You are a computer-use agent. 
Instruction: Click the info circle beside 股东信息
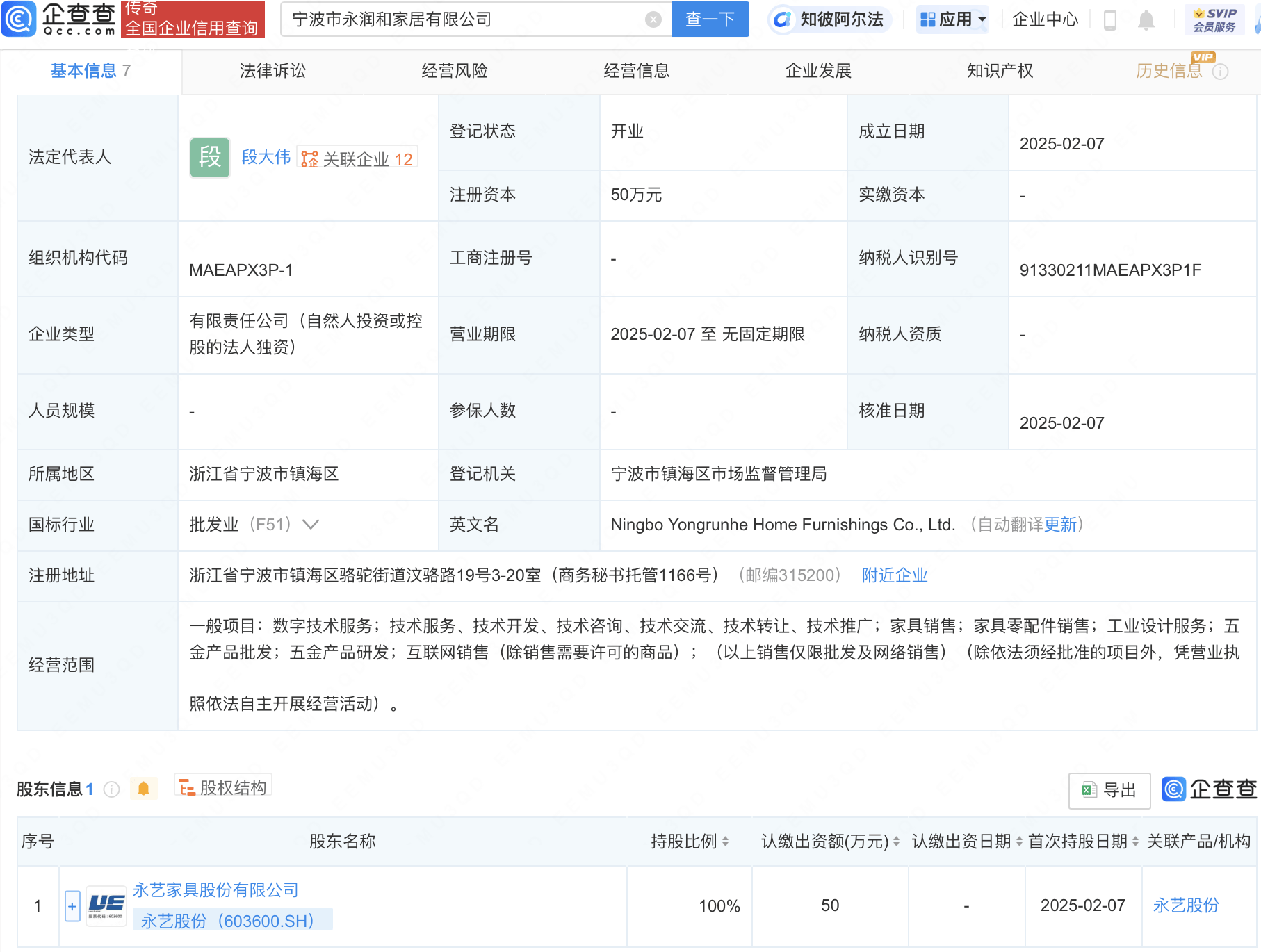tap(111, 789)
